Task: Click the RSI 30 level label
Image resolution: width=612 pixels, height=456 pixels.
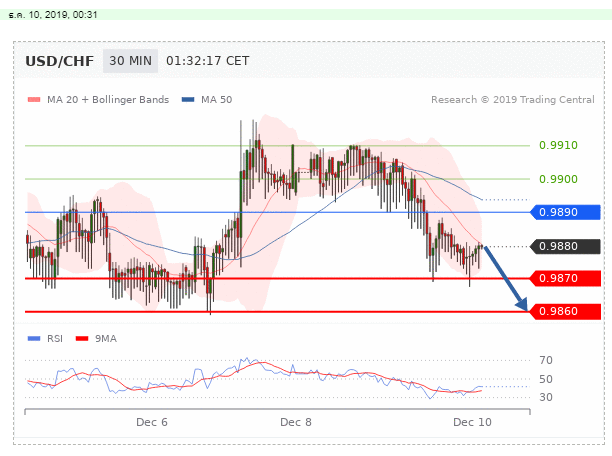Action: pyautogui.click(x=546, y=397)
